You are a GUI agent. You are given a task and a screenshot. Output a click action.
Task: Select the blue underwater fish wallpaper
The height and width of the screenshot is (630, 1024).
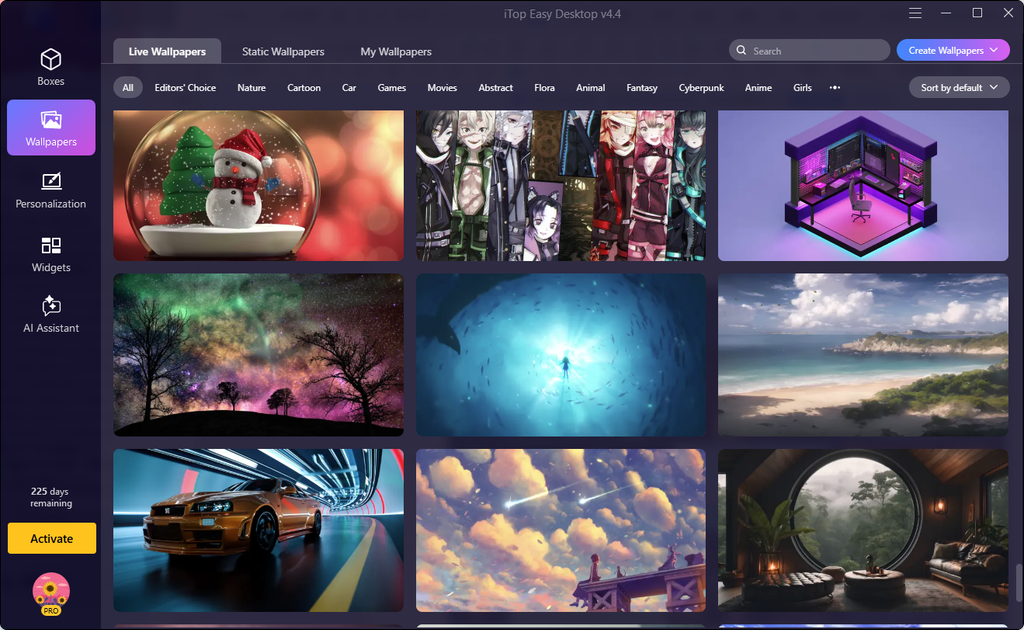561,354
